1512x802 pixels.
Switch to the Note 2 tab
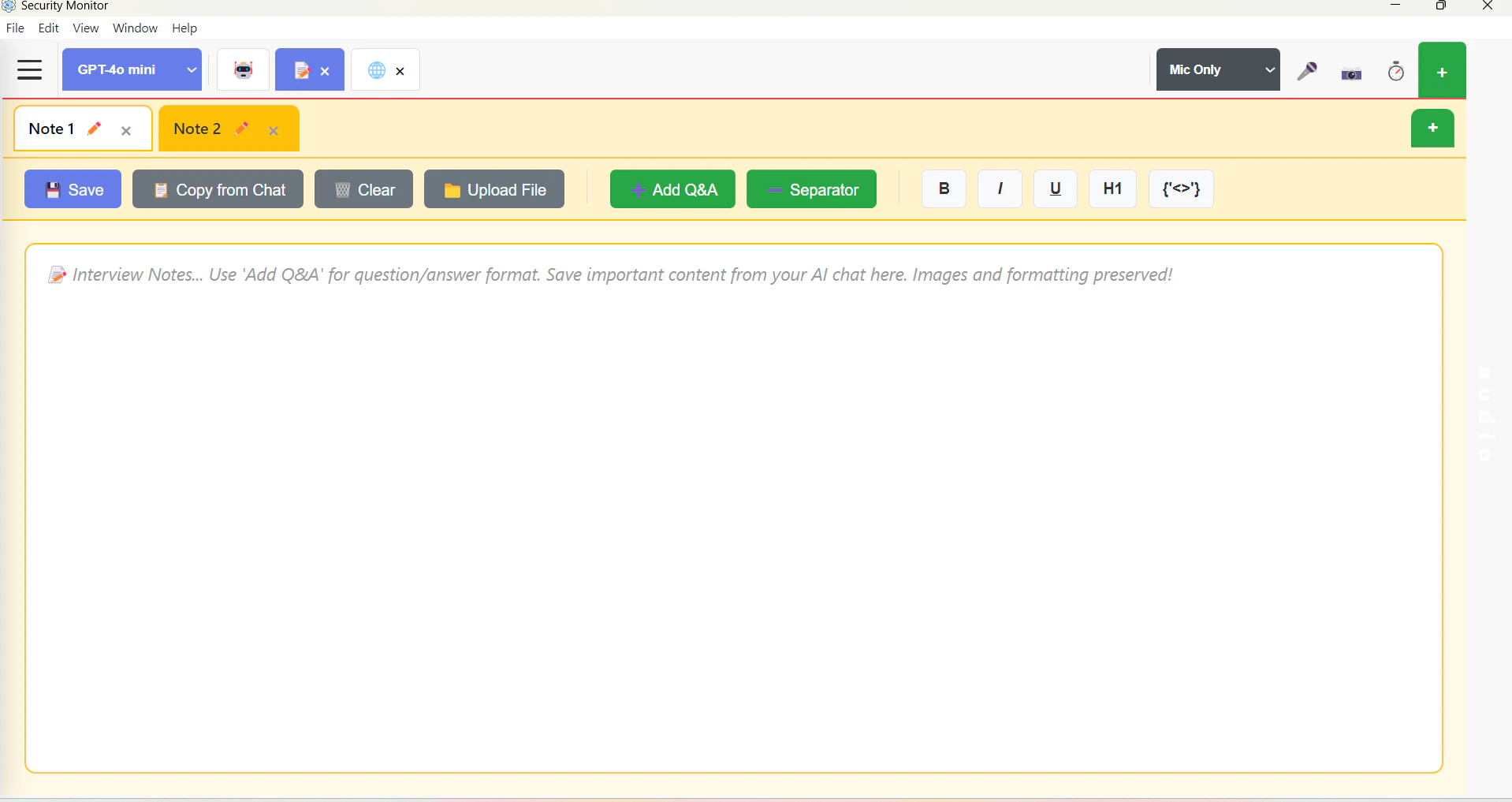pyautogui.click(x=196, y=129)
